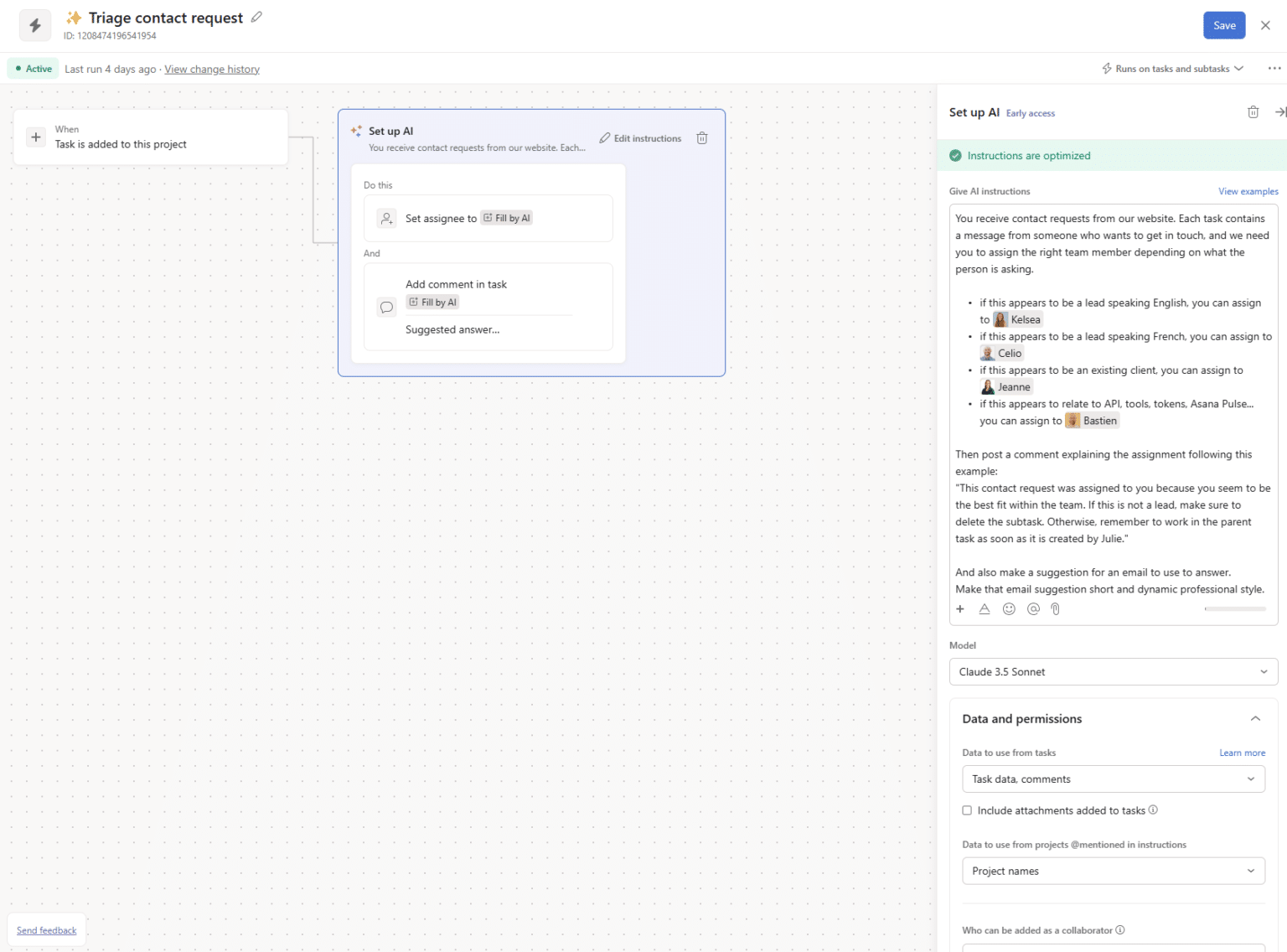Open the Model dropdown showing Claude 3.5 Sonnet
The image size is (1287, 952).
tap(1113, 671)
